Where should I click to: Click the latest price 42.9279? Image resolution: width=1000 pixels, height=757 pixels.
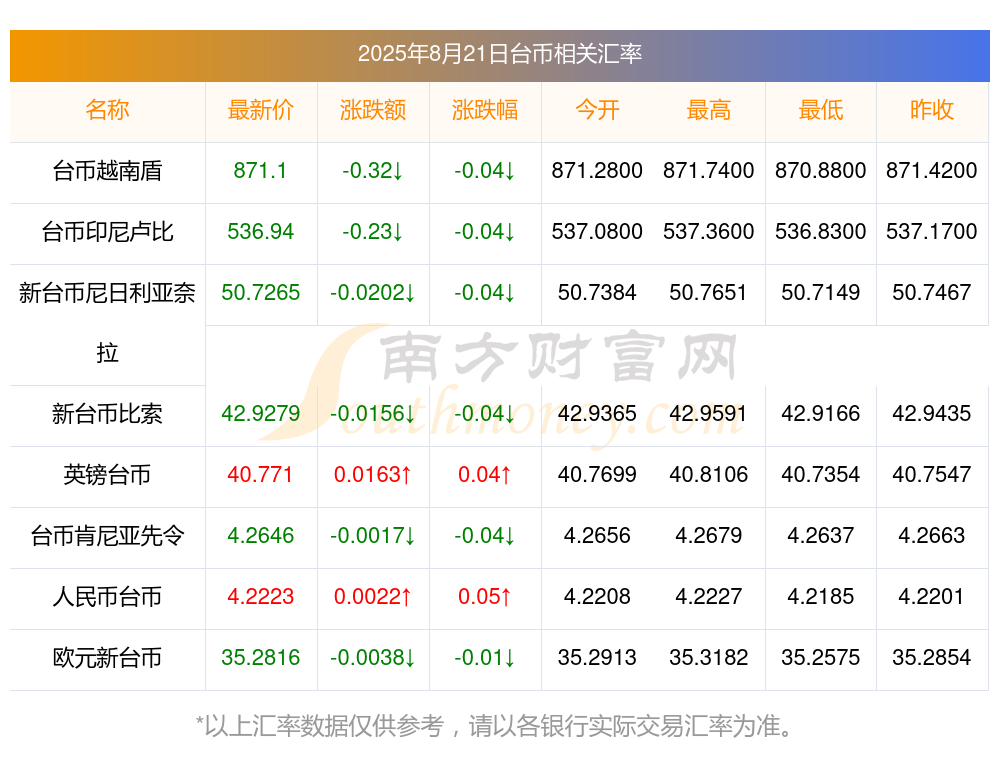[x=260, y=414]
